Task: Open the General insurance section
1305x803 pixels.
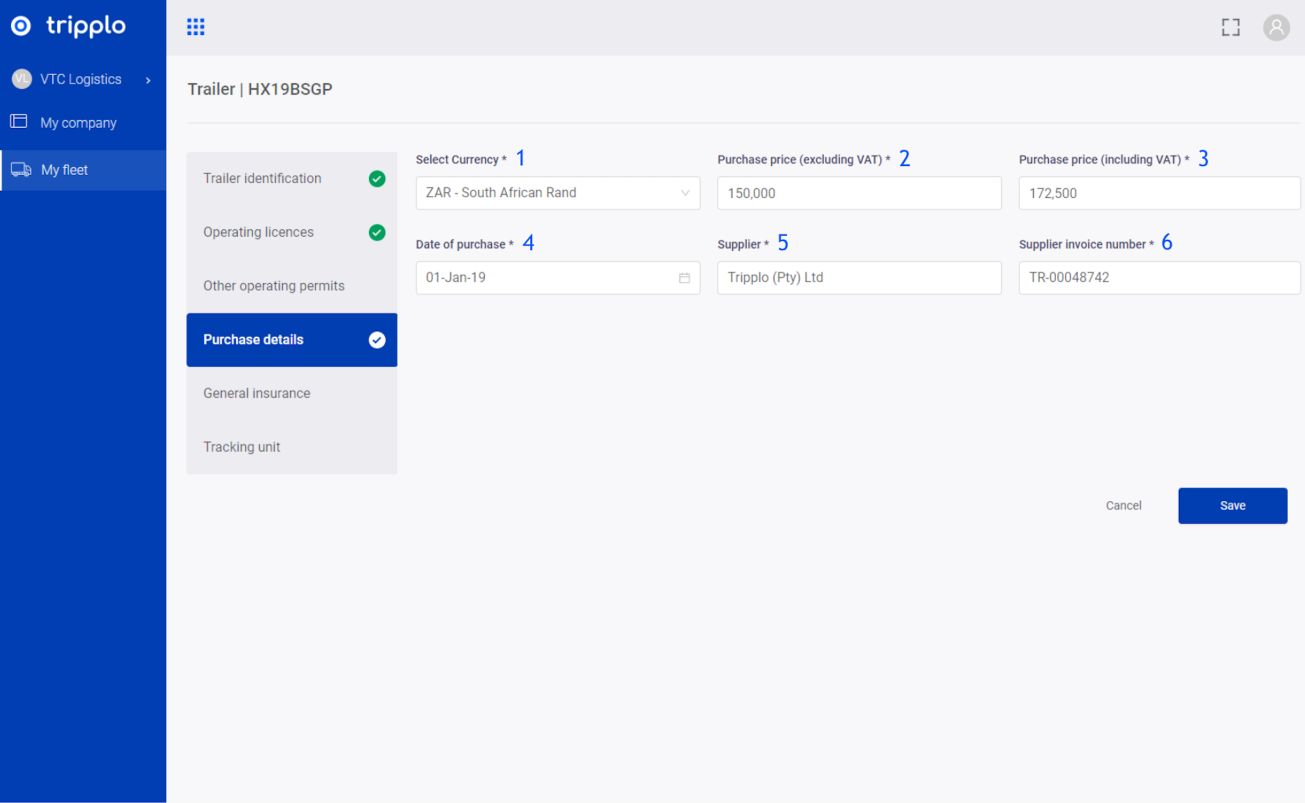Action: tap(257, 393)
